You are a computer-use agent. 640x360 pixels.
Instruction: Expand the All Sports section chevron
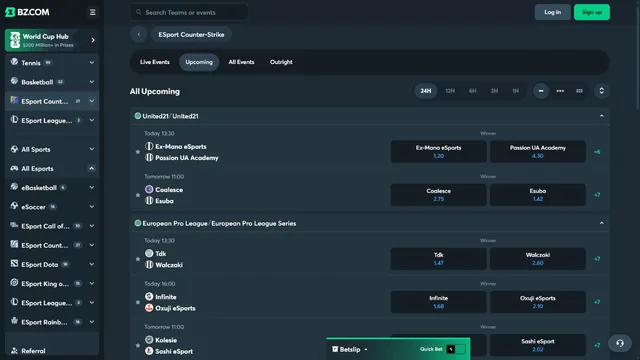tap(91, 149)
